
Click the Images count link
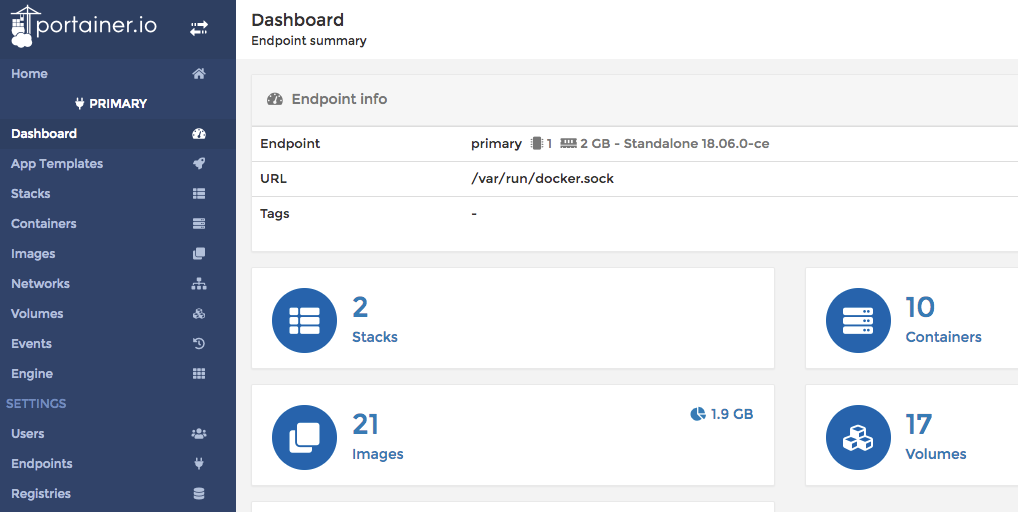[366, 425]
